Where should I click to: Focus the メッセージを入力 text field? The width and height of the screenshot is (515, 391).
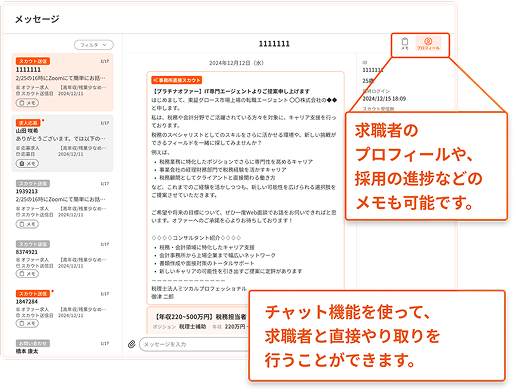(195, 344)
